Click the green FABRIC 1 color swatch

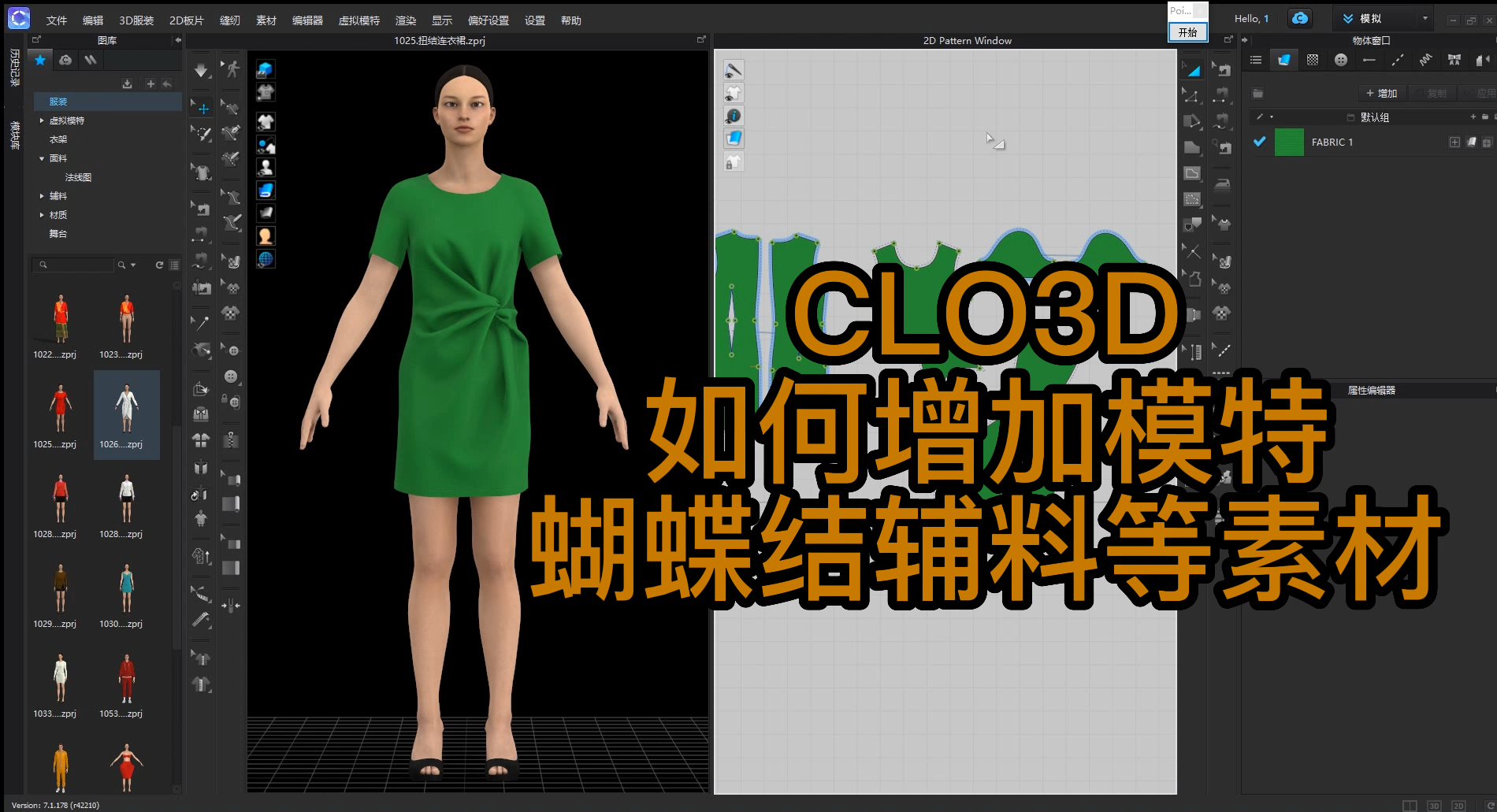(x=1289, y=142)
